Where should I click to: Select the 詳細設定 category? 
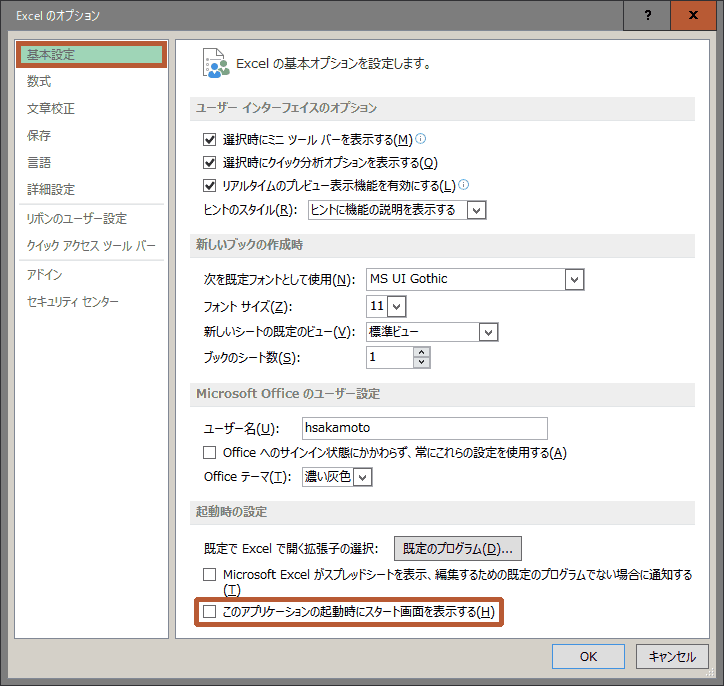[x=91, y=189]
